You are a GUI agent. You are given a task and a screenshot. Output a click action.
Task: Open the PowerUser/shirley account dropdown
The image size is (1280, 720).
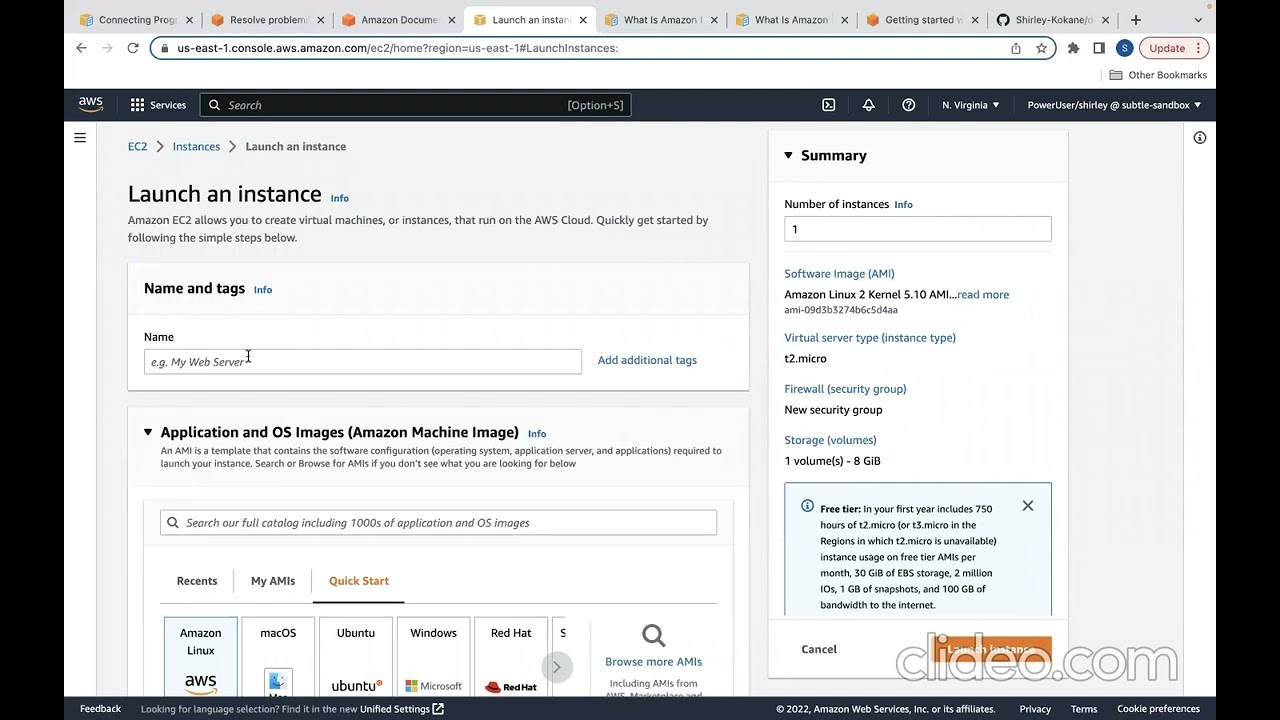(x=1114, y=105)
